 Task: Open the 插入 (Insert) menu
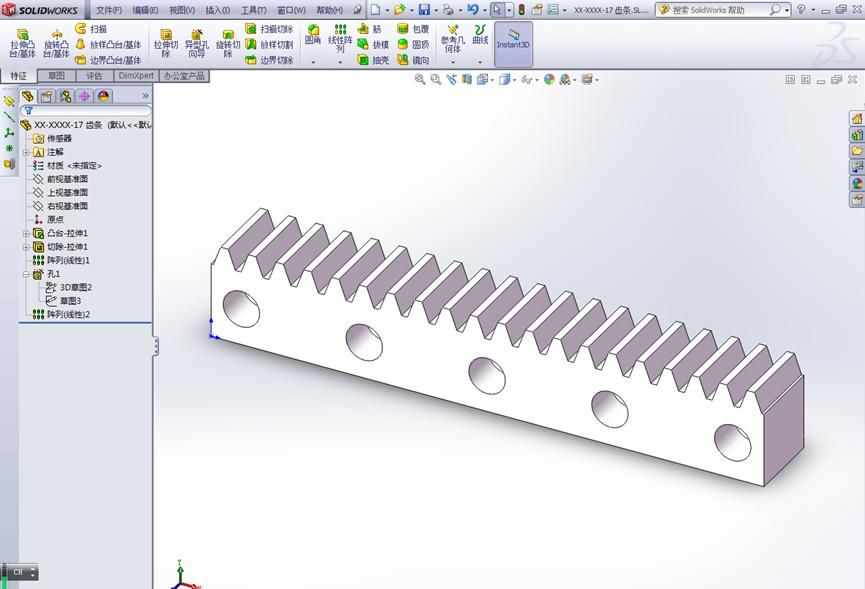(x=215, y=8)
